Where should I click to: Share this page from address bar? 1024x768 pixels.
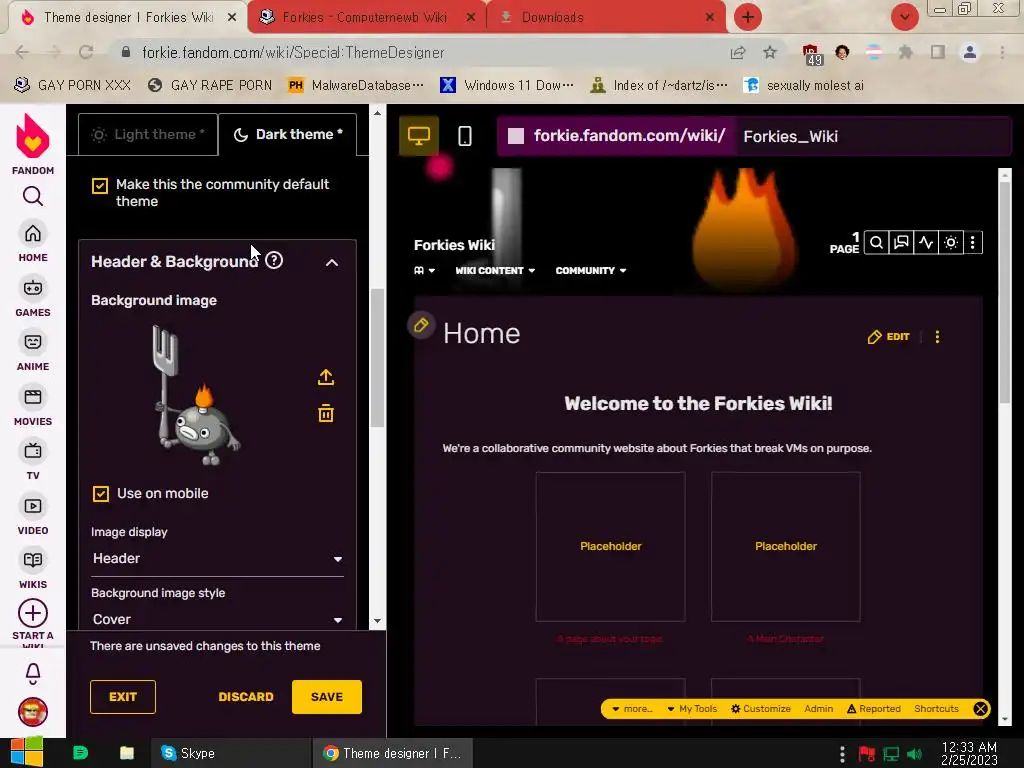[738, 52]
